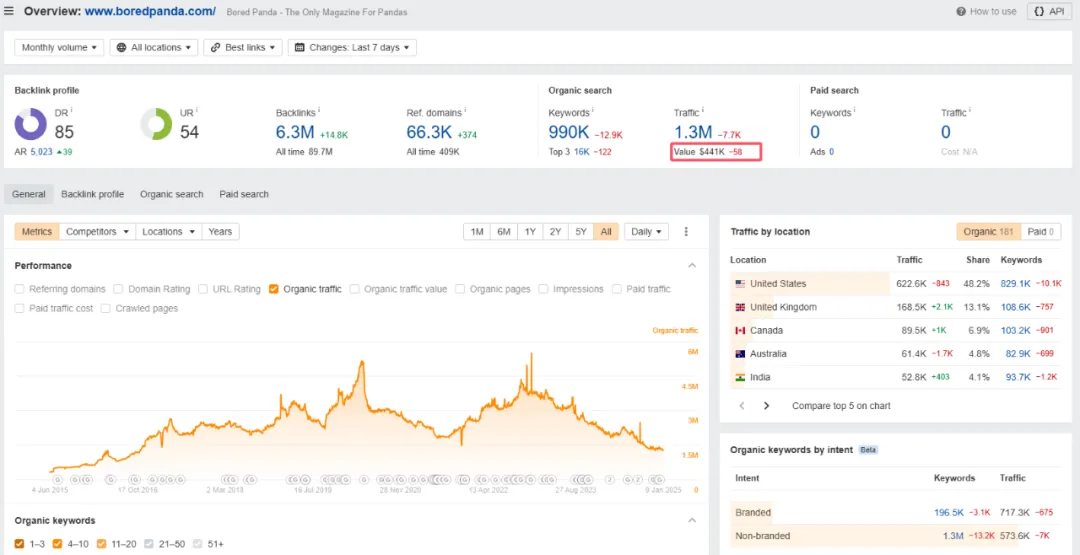Open the Changes: Last 7 days dropdown

[x=352, y=48]
